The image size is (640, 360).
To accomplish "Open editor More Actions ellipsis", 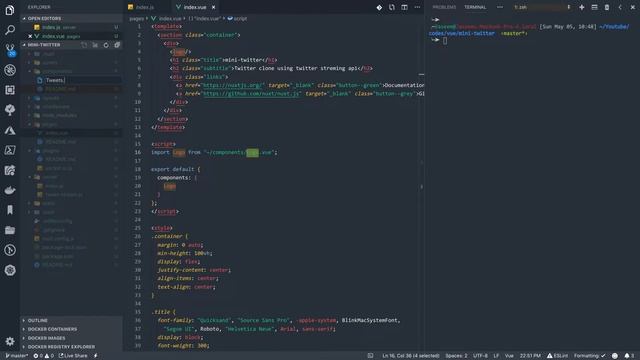I will (417, 7).
